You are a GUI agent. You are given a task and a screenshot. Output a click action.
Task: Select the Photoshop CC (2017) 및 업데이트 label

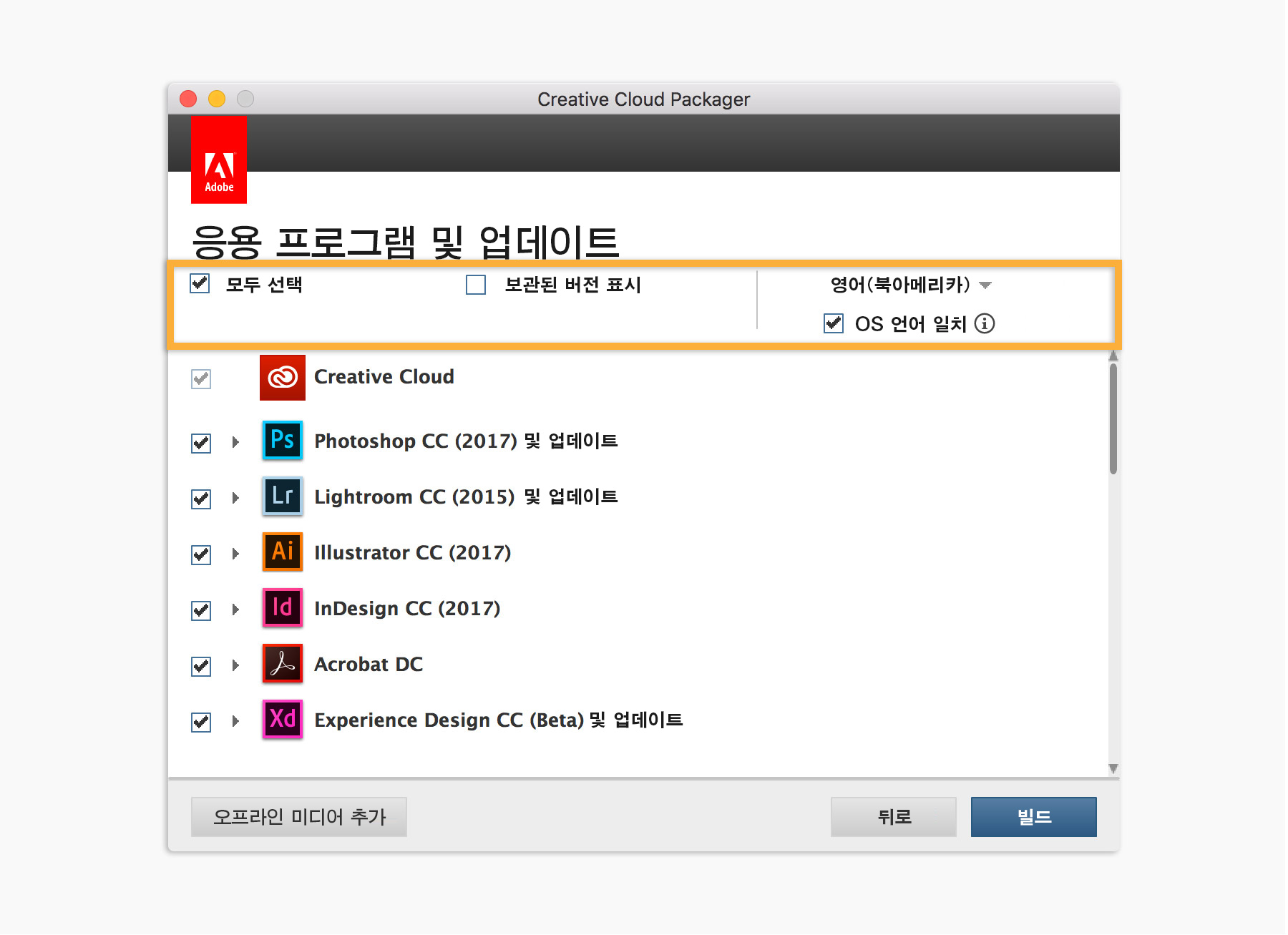(466, 441)
